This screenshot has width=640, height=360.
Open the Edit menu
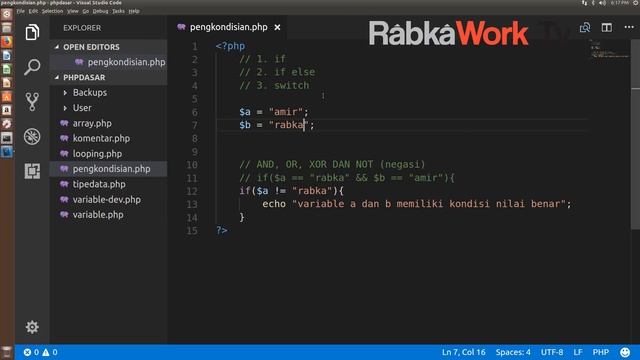(x=33, y=11)
